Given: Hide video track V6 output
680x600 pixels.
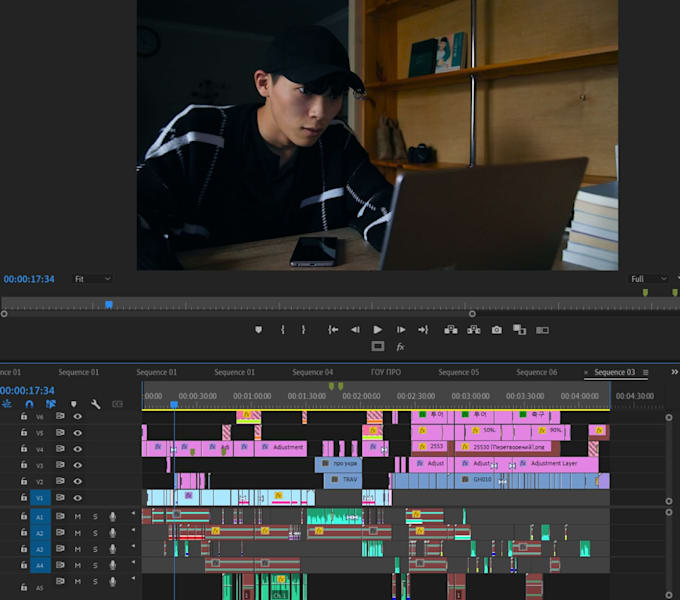Looking at the screenshot, I should (x=78, y=416).
